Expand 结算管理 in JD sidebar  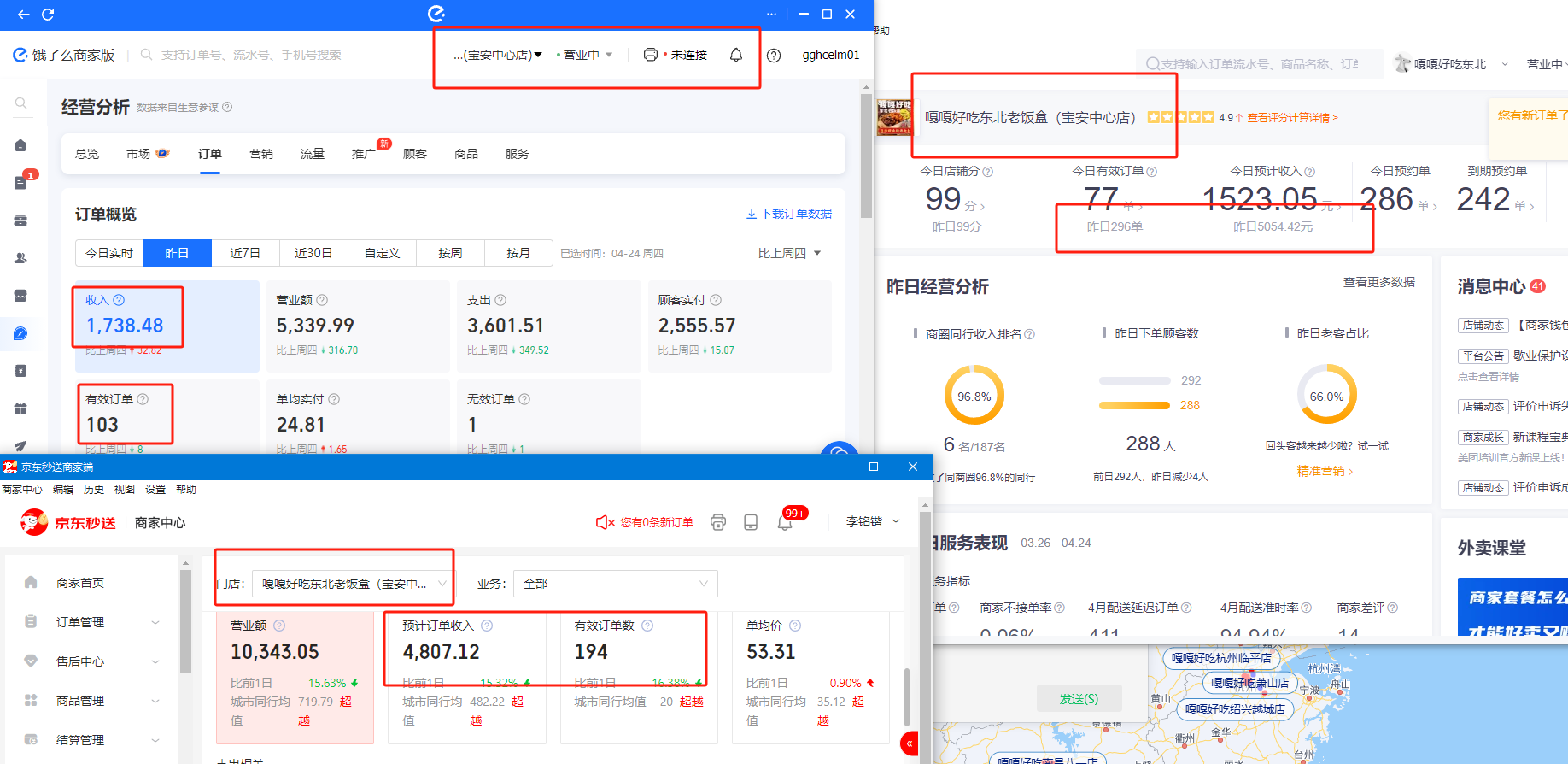pos(91,740)
